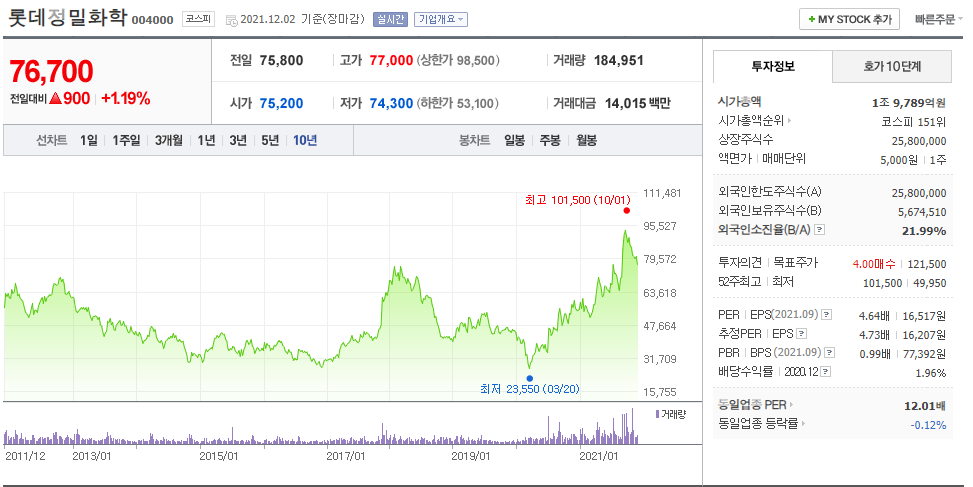Click the red 최고 marker dot on chart
This screenshot has height=487, width=973.
point(627,210)
